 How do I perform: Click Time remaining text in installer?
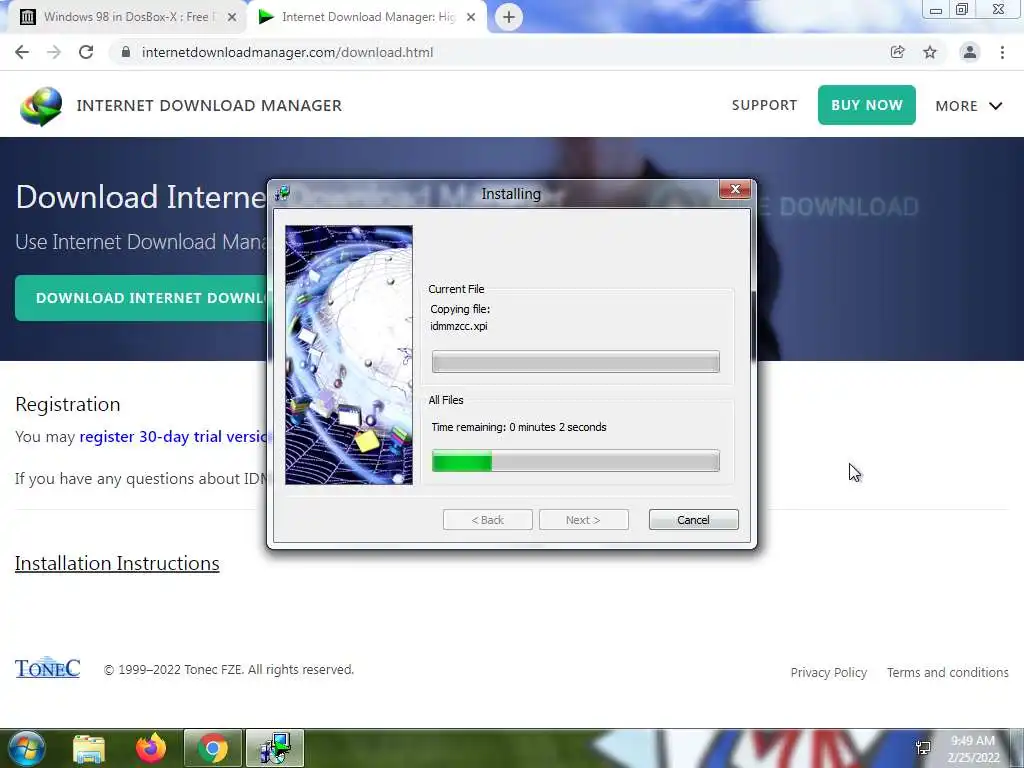(x=519, y=427)
